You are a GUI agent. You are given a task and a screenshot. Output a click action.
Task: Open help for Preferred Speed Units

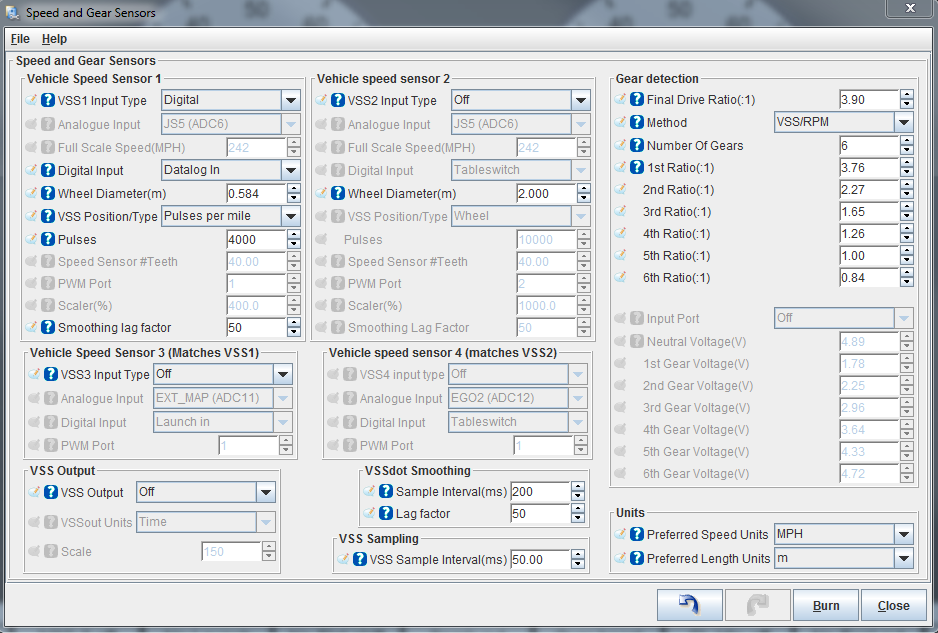637,534
